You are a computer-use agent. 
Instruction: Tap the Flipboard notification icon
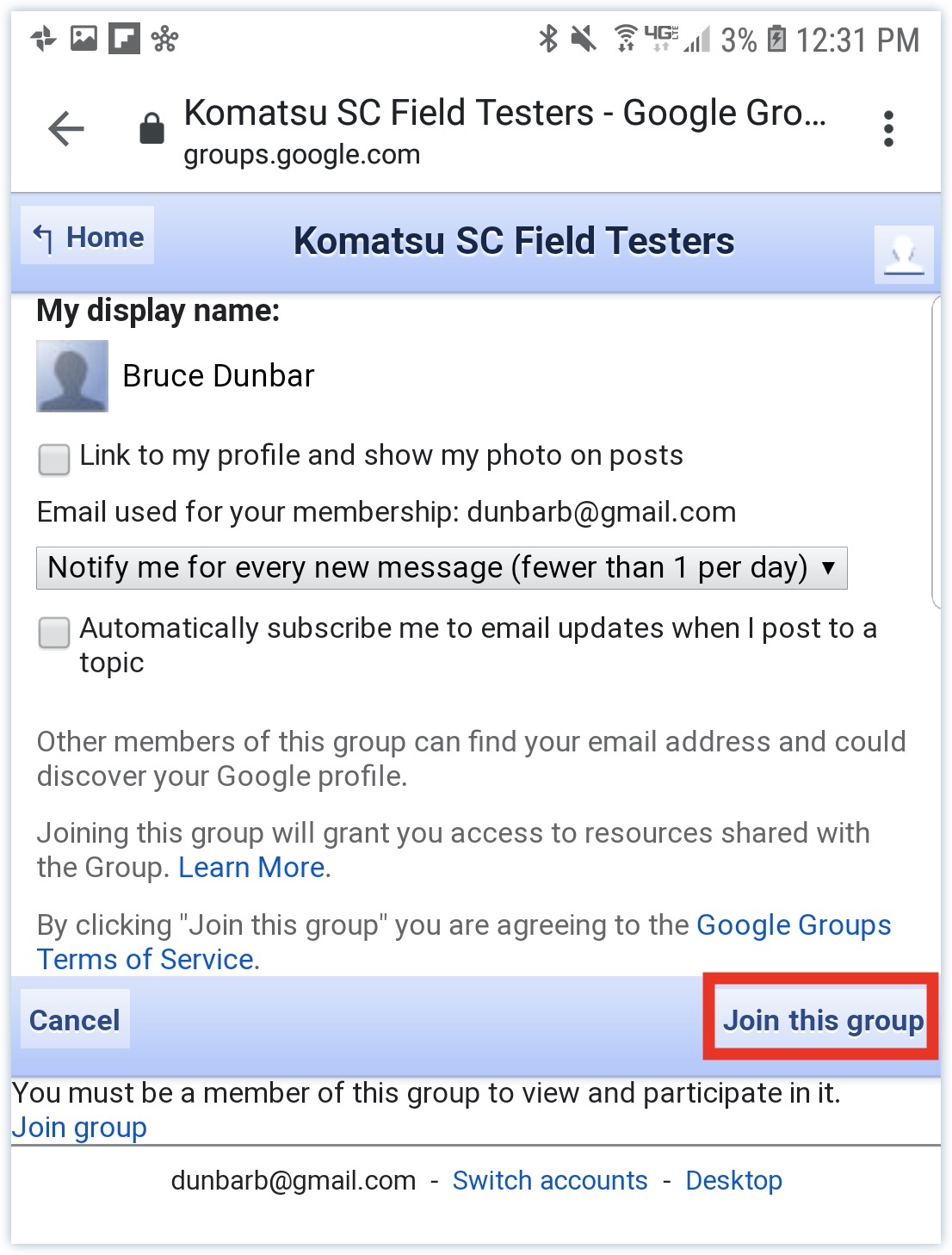(124, 39)
